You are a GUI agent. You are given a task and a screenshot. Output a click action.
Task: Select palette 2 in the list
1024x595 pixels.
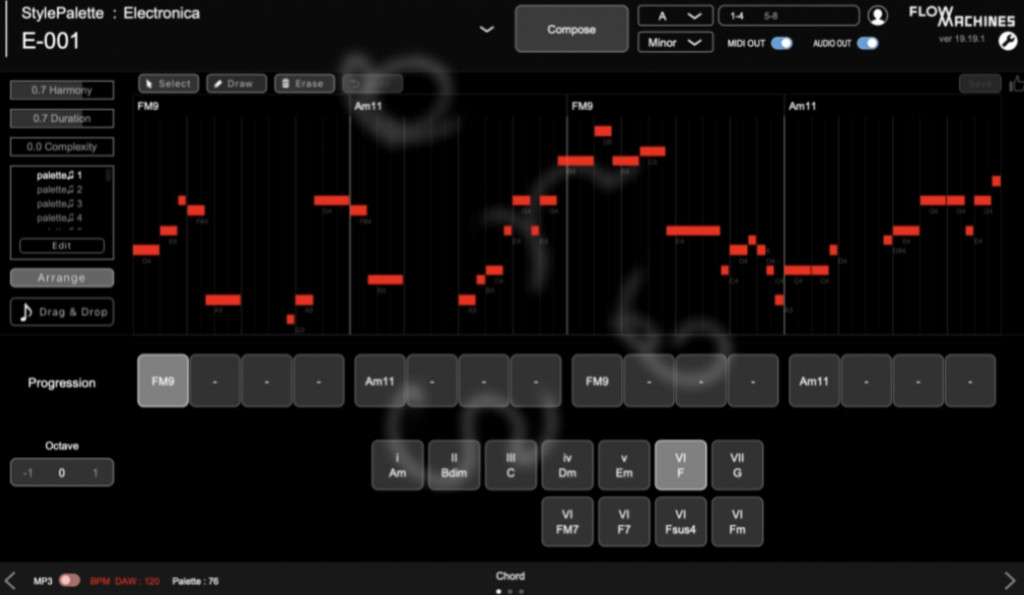59,189
